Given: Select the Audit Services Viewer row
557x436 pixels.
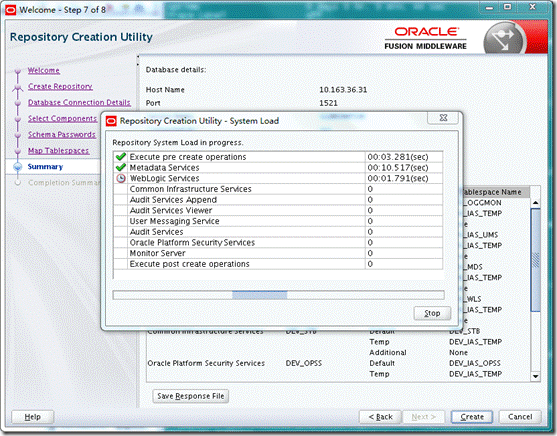Looking at the screenshot, I should (278, 210).
